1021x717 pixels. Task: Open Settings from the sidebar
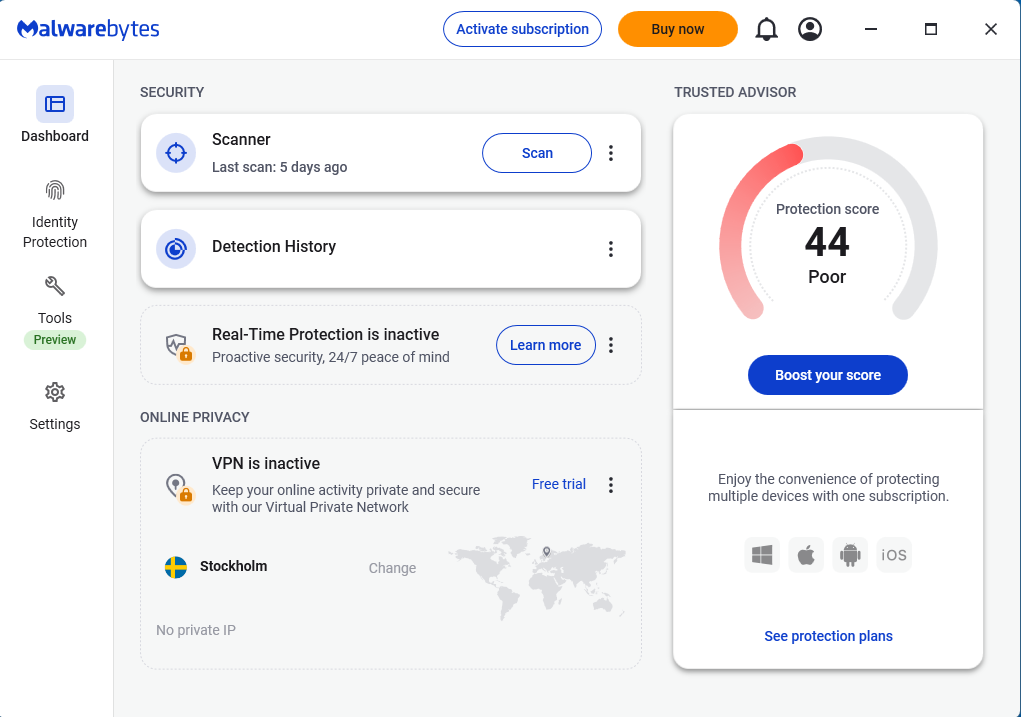[55, 405]
